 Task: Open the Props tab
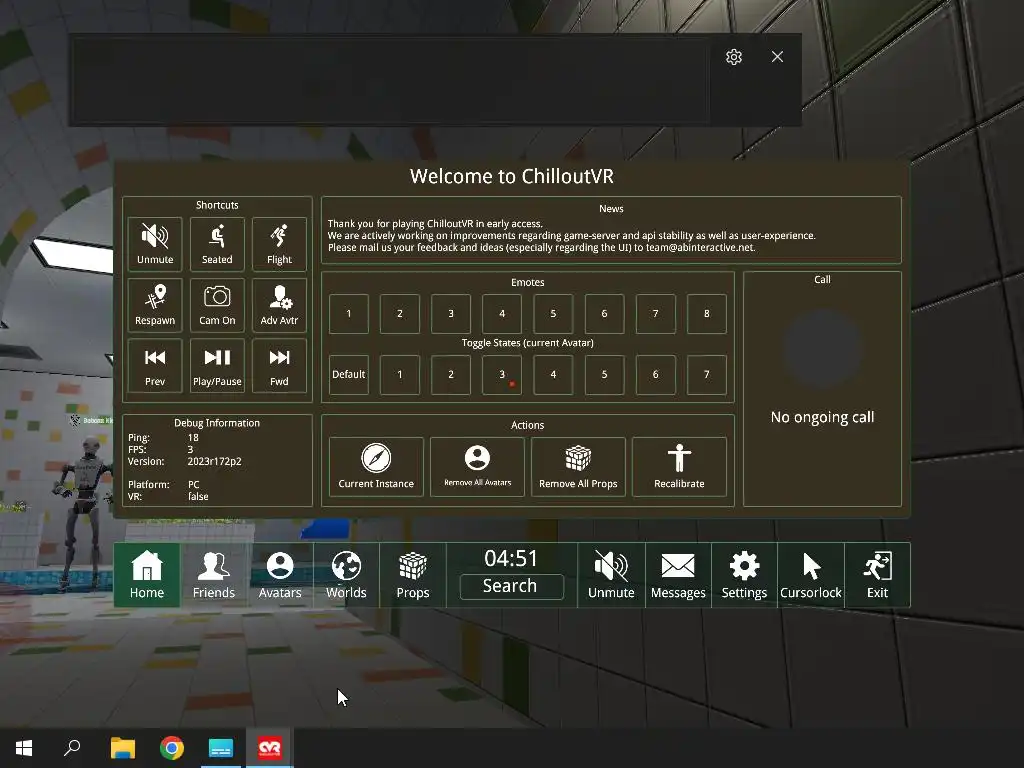(x=413, y=575)
